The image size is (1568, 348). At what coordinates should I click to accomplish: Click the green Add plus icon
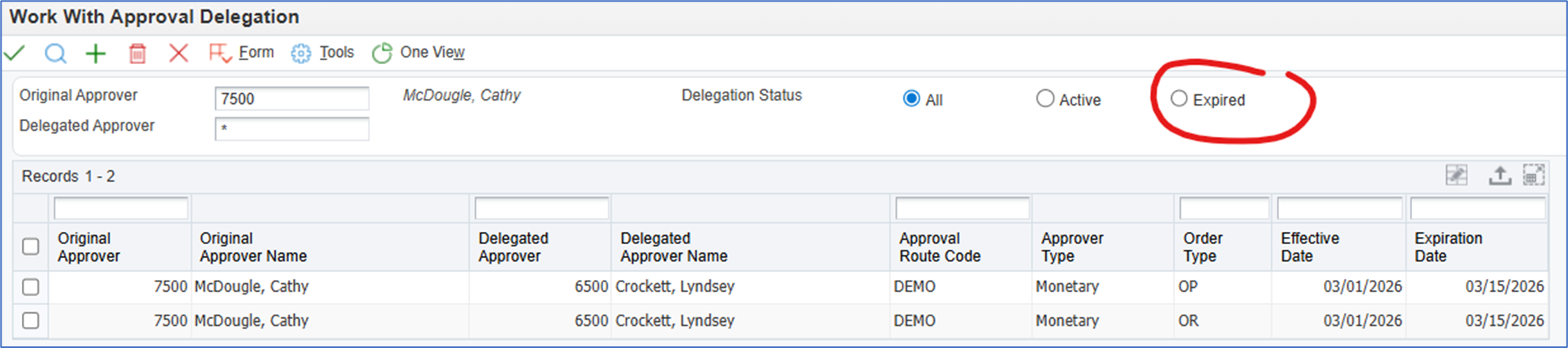(96, 54)
